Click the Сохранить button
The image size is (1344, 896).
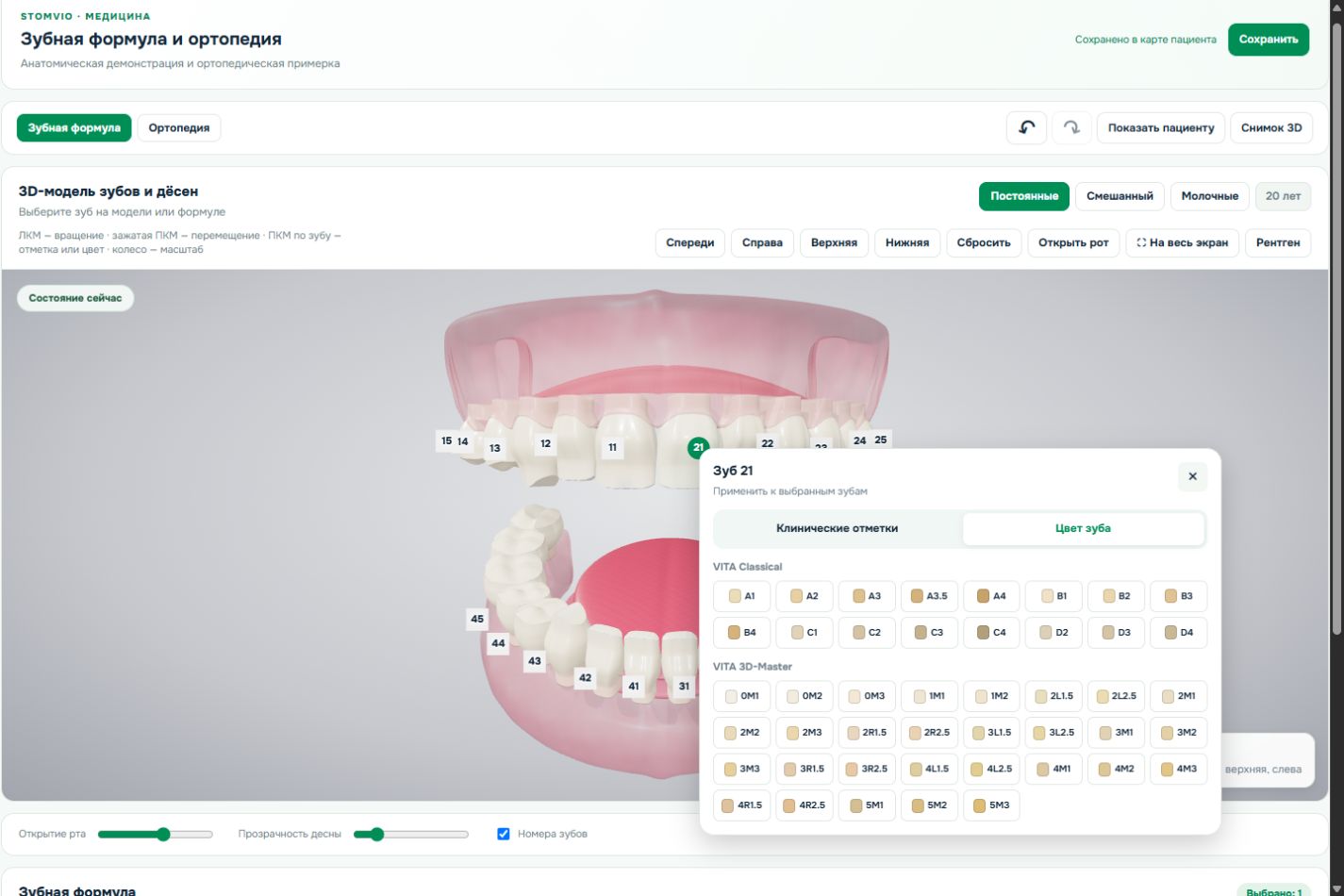1269,40
